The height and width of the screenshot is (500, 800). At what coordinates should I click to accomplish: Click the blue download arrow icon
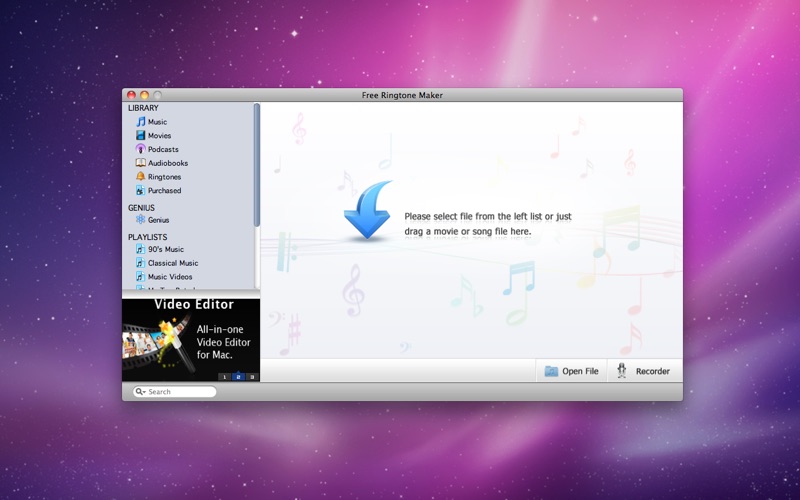click(x=368, y=211)
